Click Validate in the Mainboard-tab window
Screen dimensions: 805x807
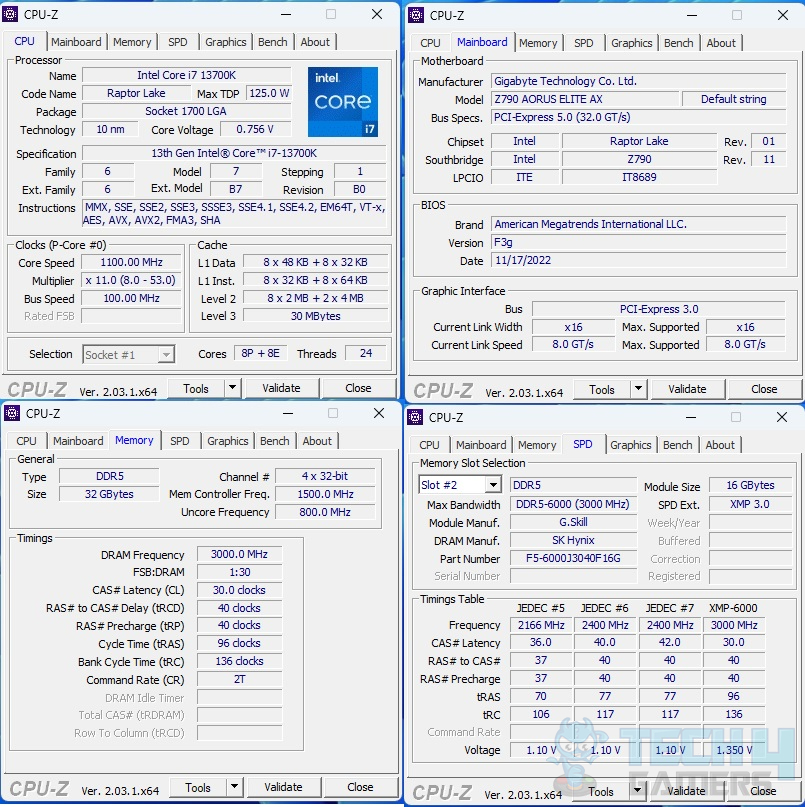point(687,390)
